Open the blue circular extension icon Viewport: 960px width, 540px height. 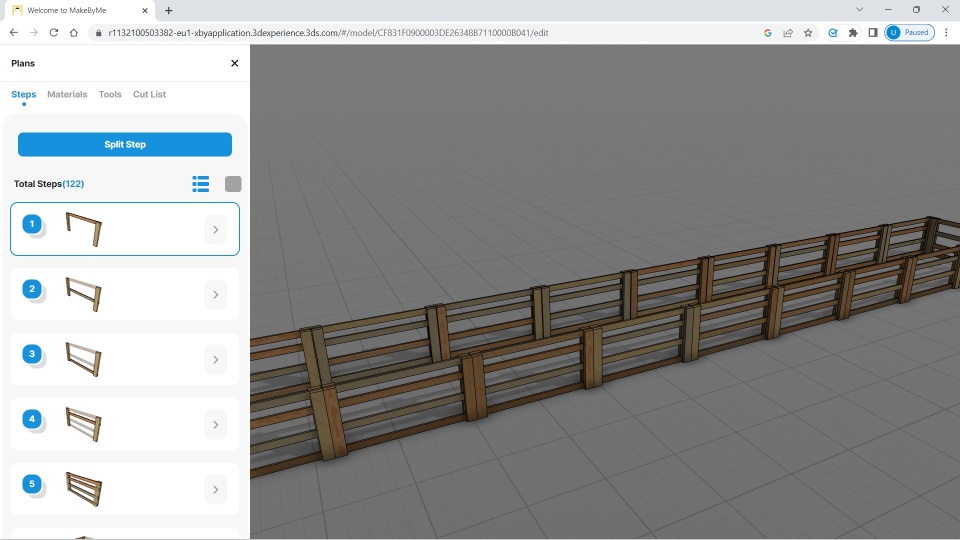click(833, 32)
